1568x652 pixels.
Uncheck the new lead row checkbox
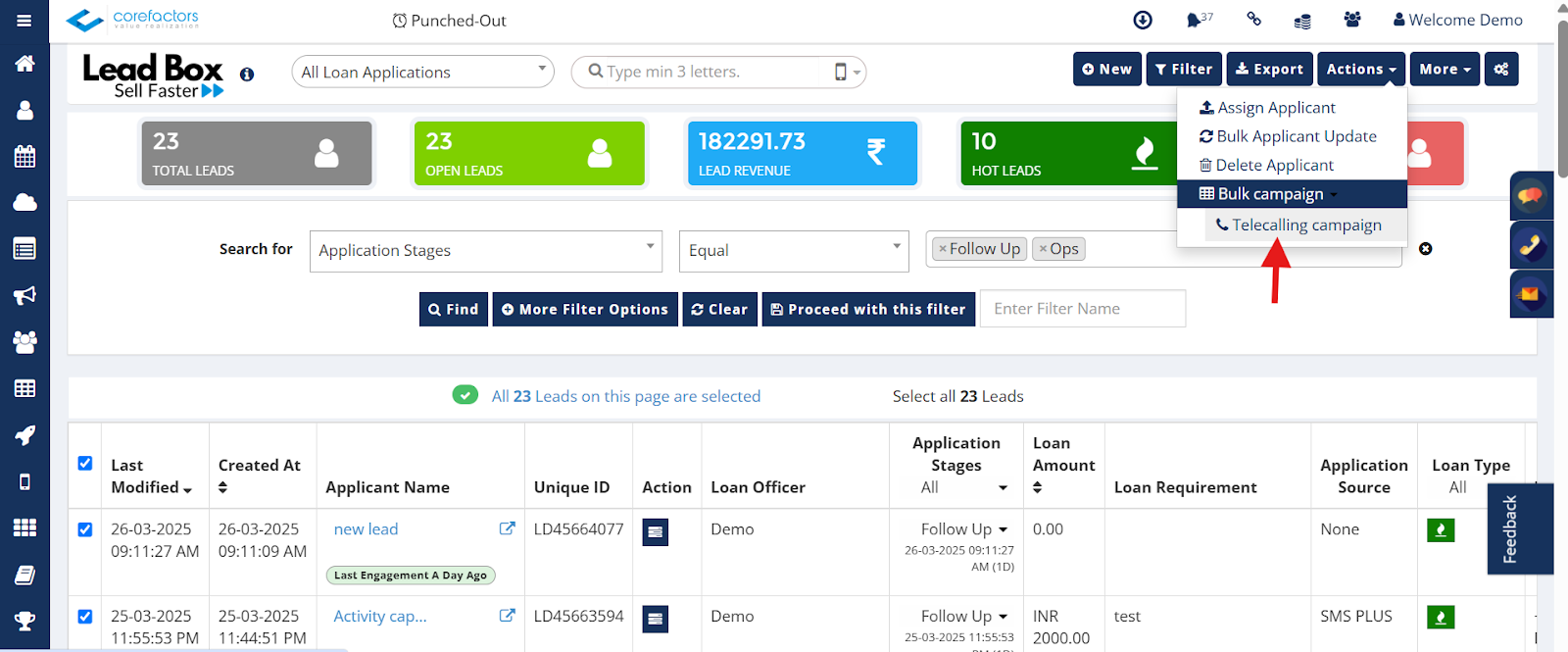[85, 529]
